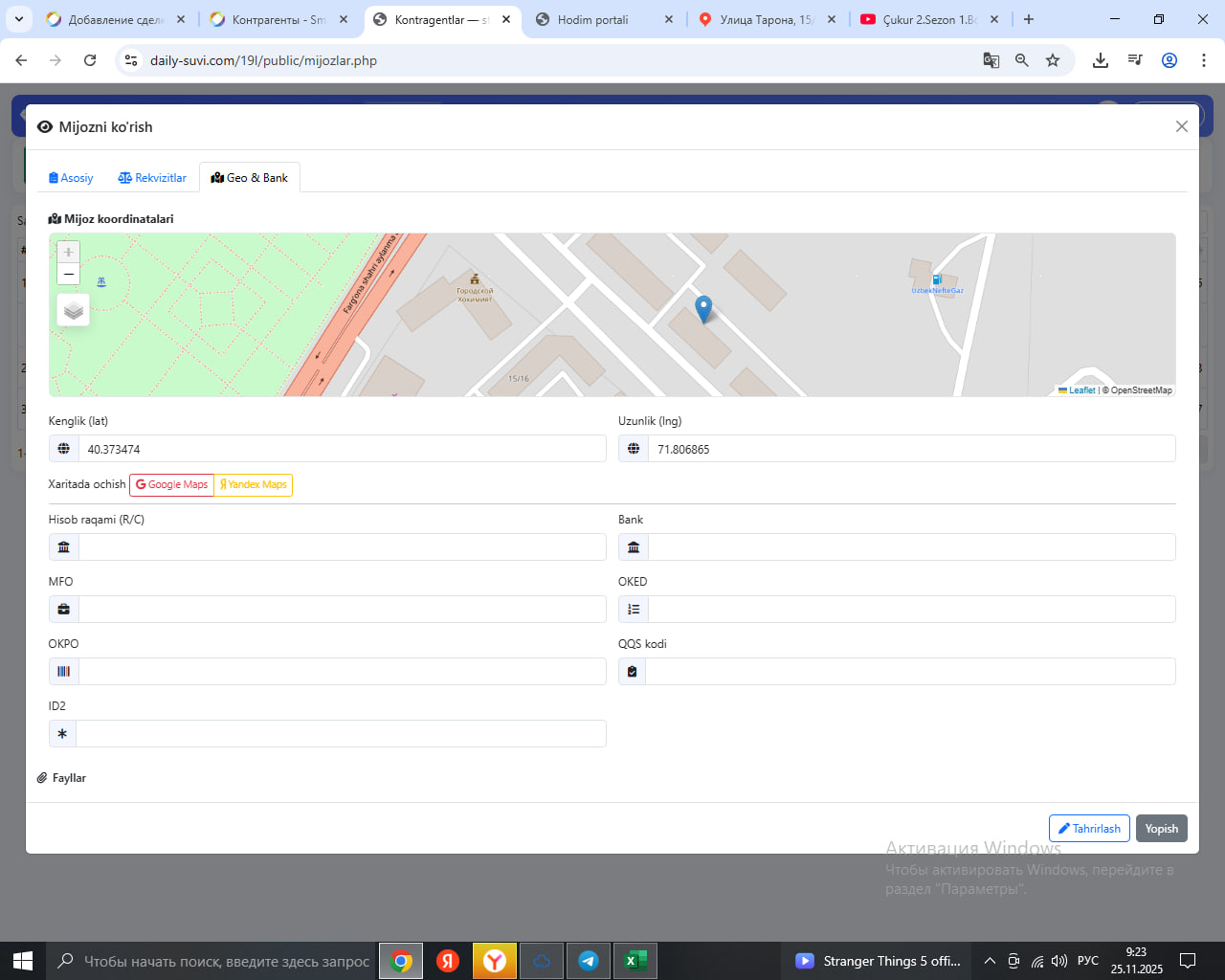Click the blue location marker on map
Viewport: 1225px width, 980px height.
click(703, 308)
